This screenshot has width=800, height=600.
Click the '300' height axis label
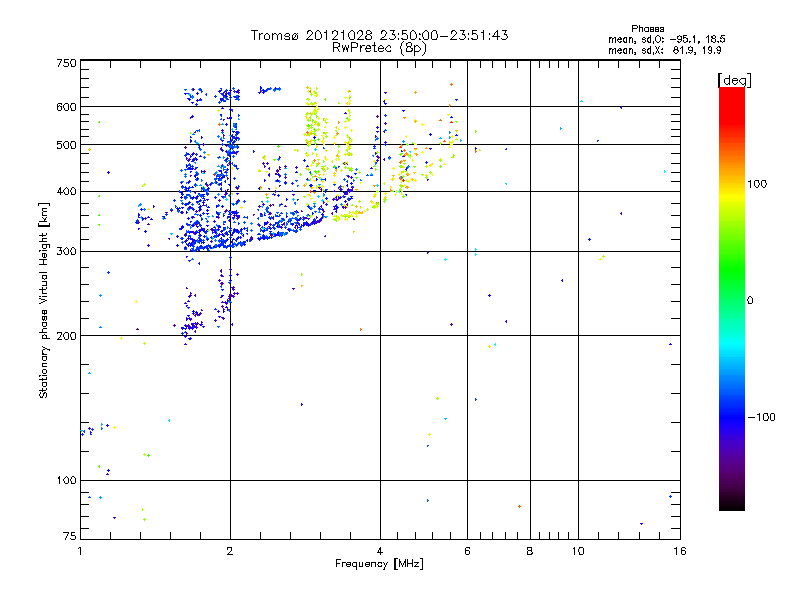click(67, 251)
